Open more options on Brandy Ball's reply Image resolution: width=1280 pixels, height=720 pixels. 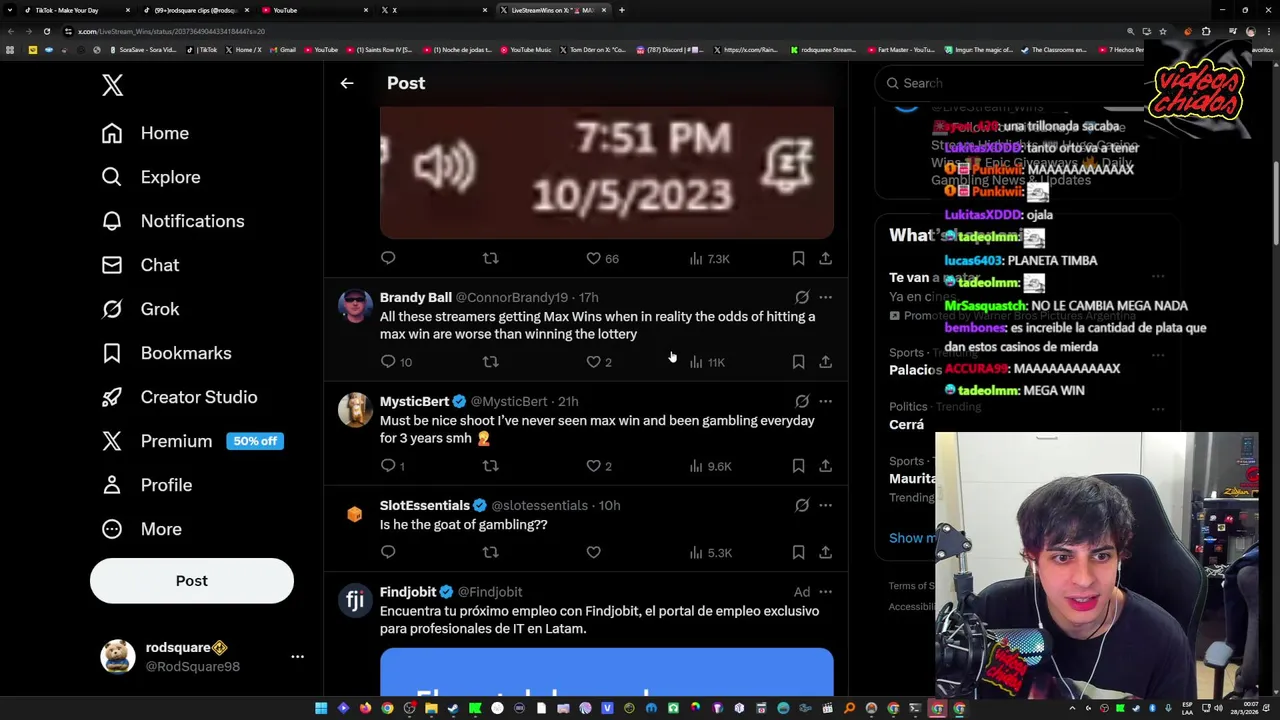click(825, 297)
